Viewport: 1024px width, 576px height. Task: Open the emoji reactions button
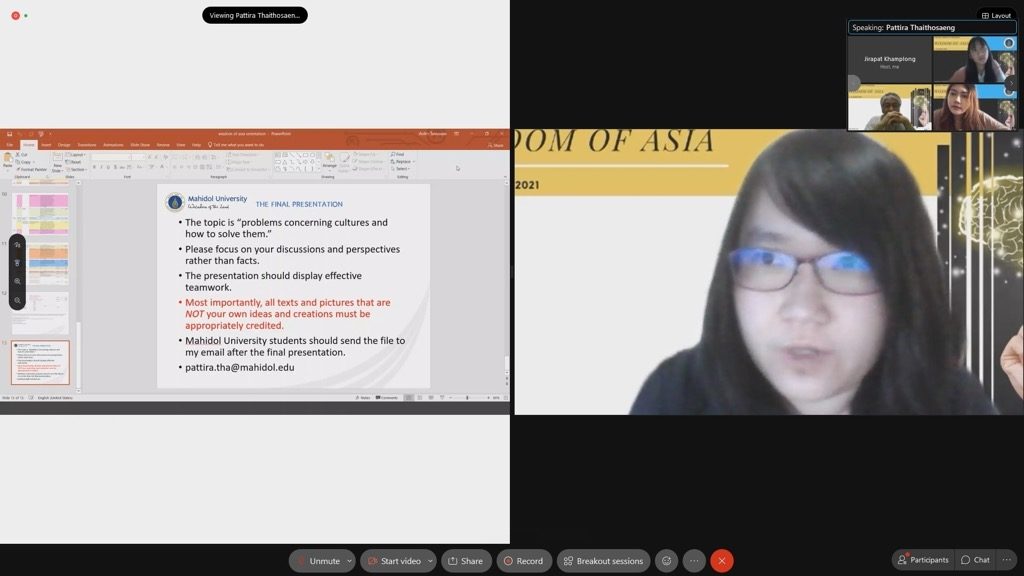point(666,561)
